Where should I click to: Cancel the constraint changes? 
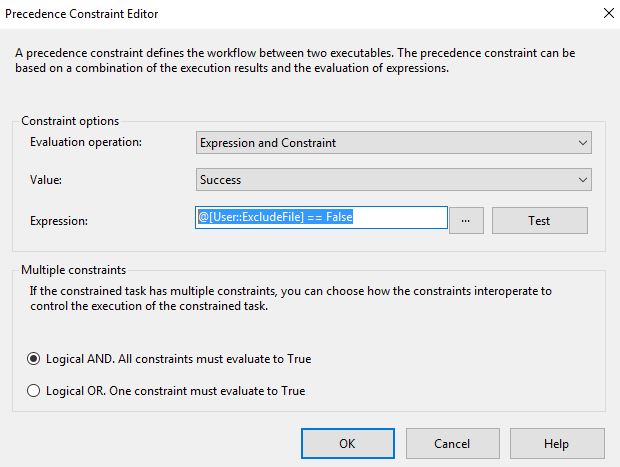pyautogui.click(x=453, y=444)
